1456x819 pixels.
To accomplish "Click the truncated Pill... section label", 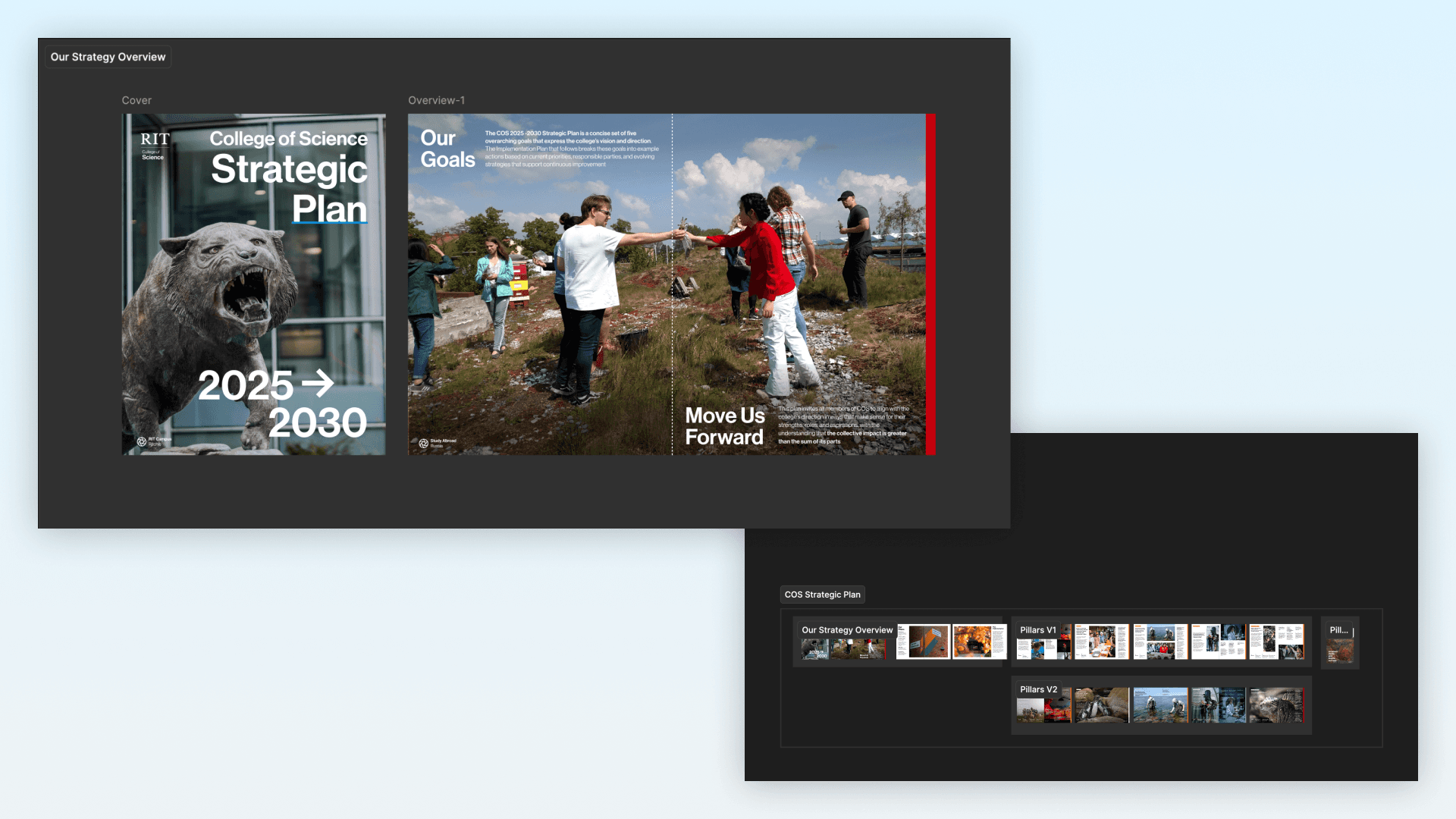I will [x=1338, y=630].
